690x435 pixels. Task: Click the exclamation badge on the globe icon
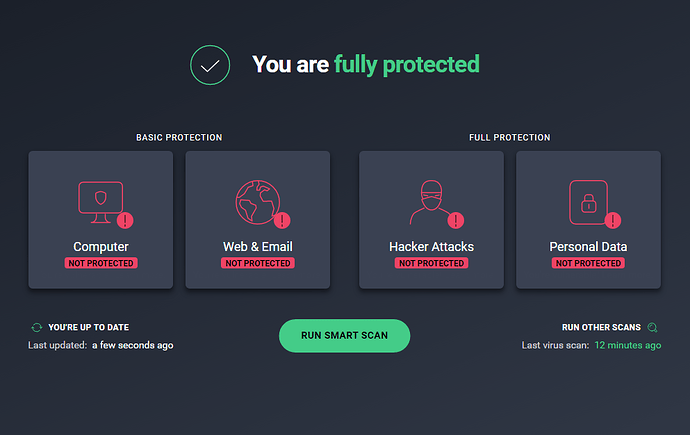click(282, 220)
